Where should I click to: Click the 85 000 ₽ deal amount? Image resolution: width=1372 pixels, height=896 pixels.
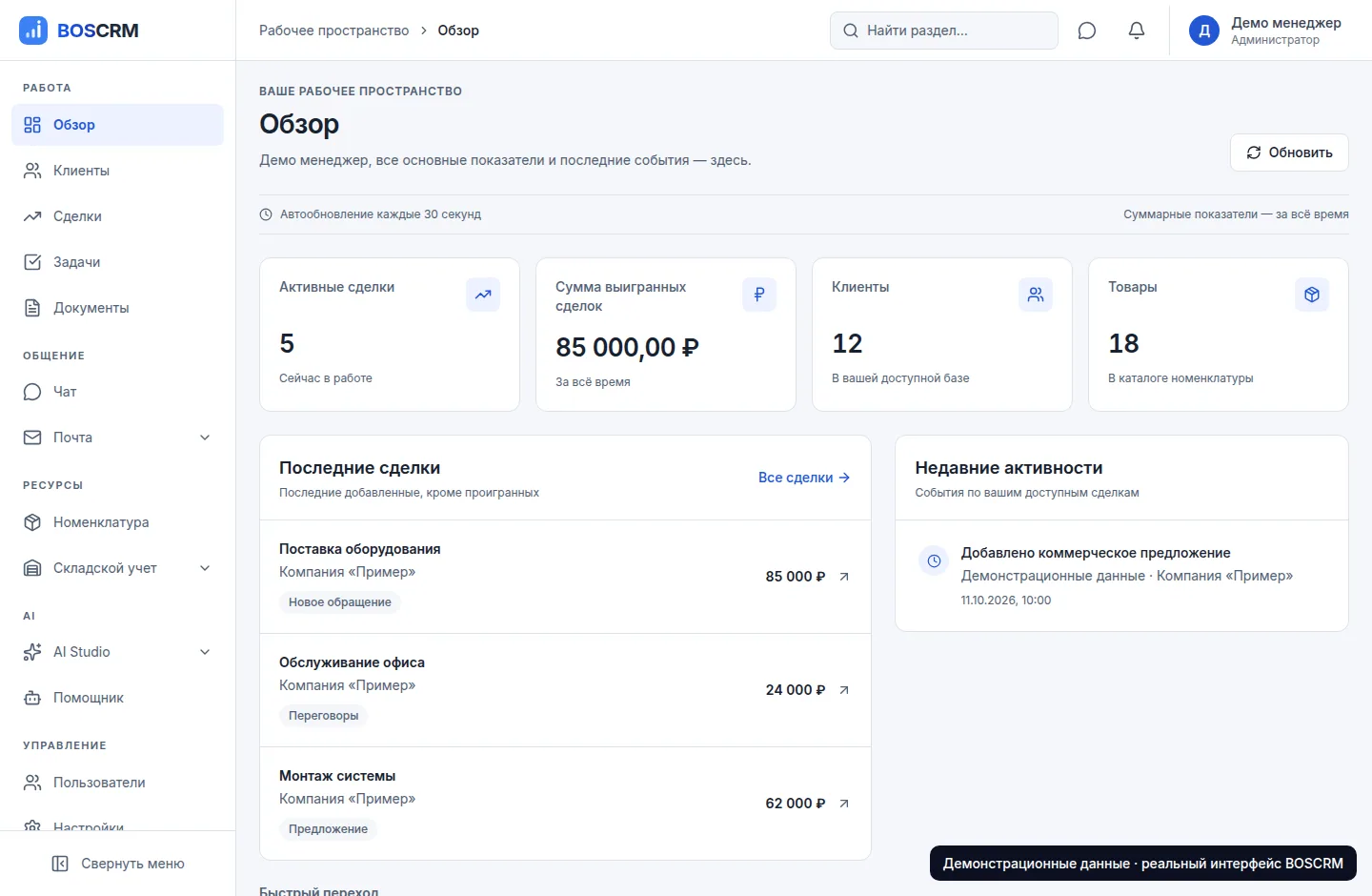pyautogui.click(x=796, y=577)
